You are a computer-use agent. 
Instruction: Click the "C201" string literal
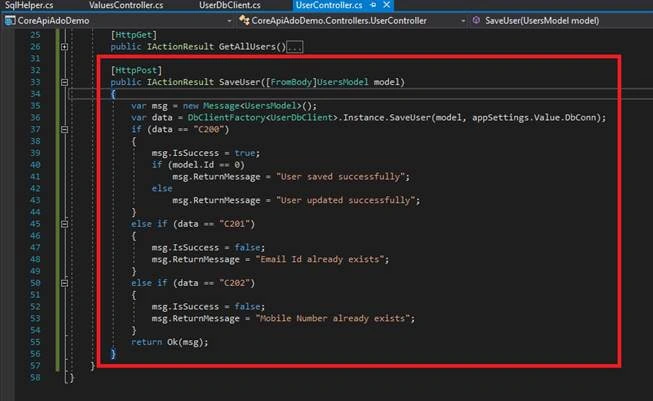[237, 224]
